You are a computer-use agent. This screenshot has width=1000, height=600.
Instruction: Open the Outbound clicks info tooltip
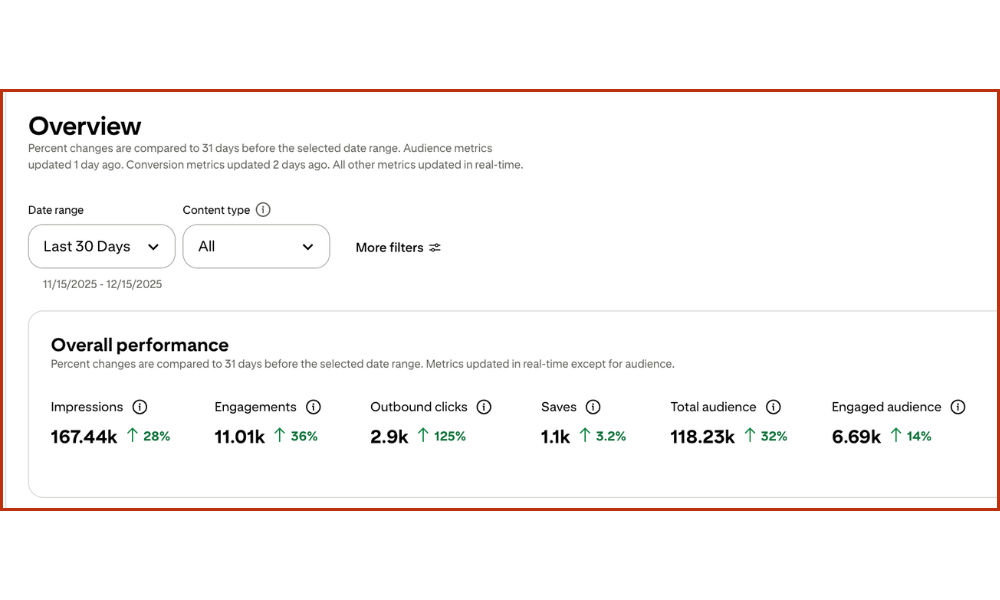[485, 407]
